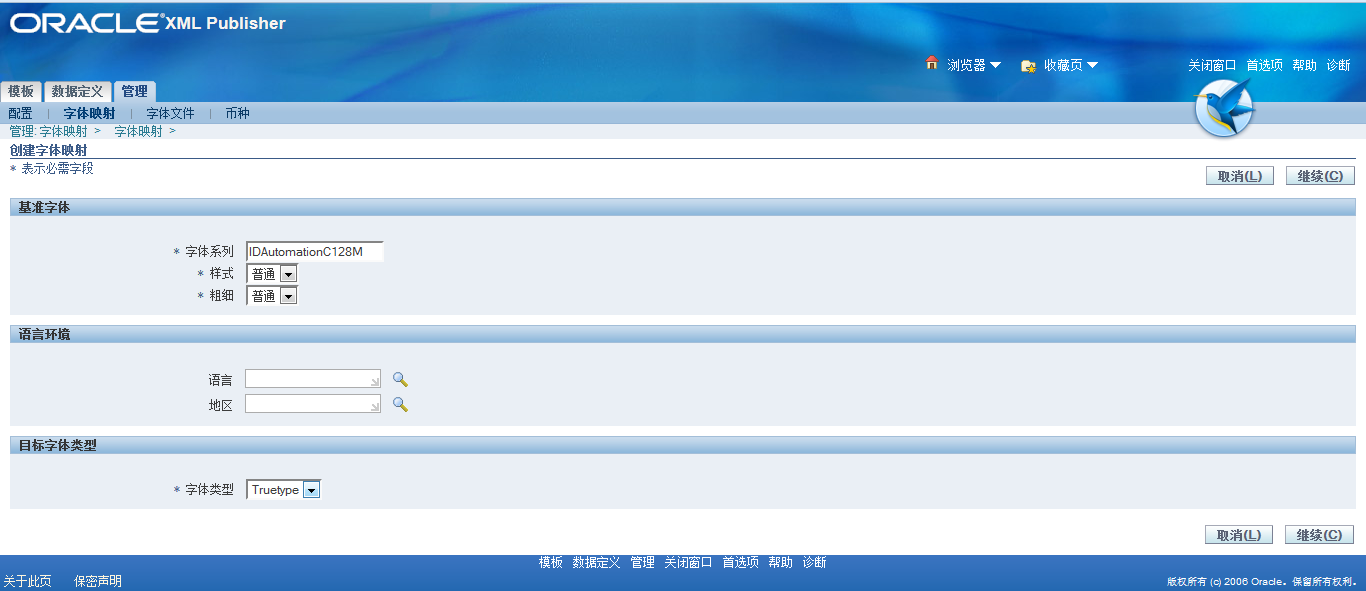Viewport: 1366px width, 591px height.
Task: Open footer 诊断 link
Action: coord(814,563)
